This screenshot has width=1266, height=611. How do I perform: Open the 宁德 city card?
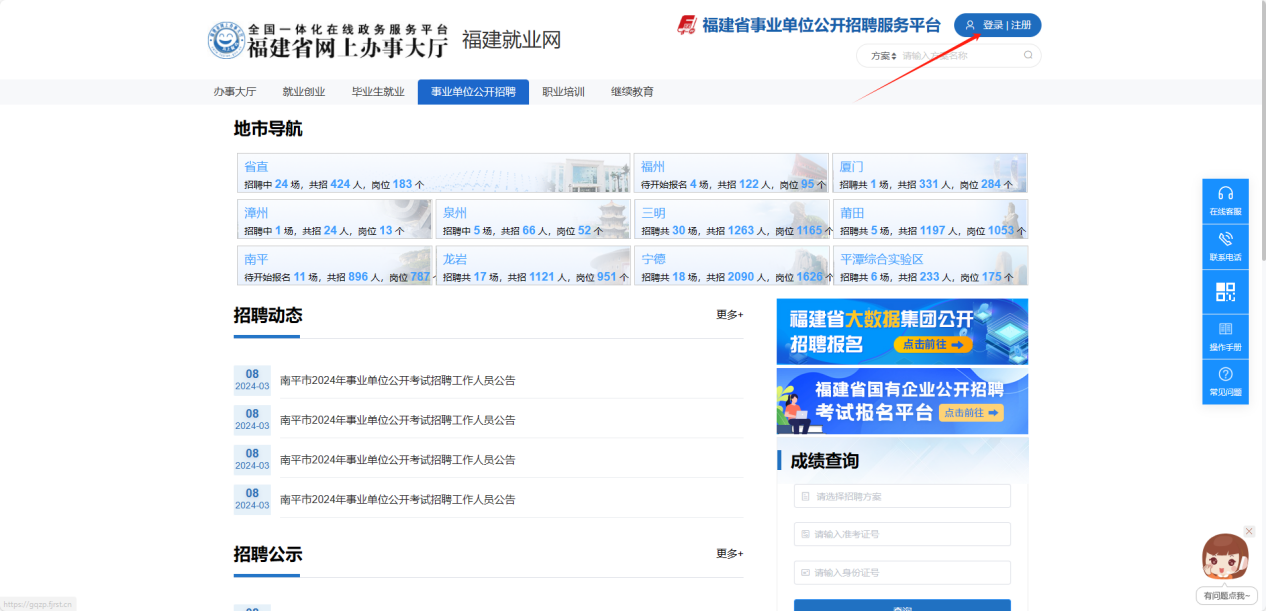[x=731, y=265]
